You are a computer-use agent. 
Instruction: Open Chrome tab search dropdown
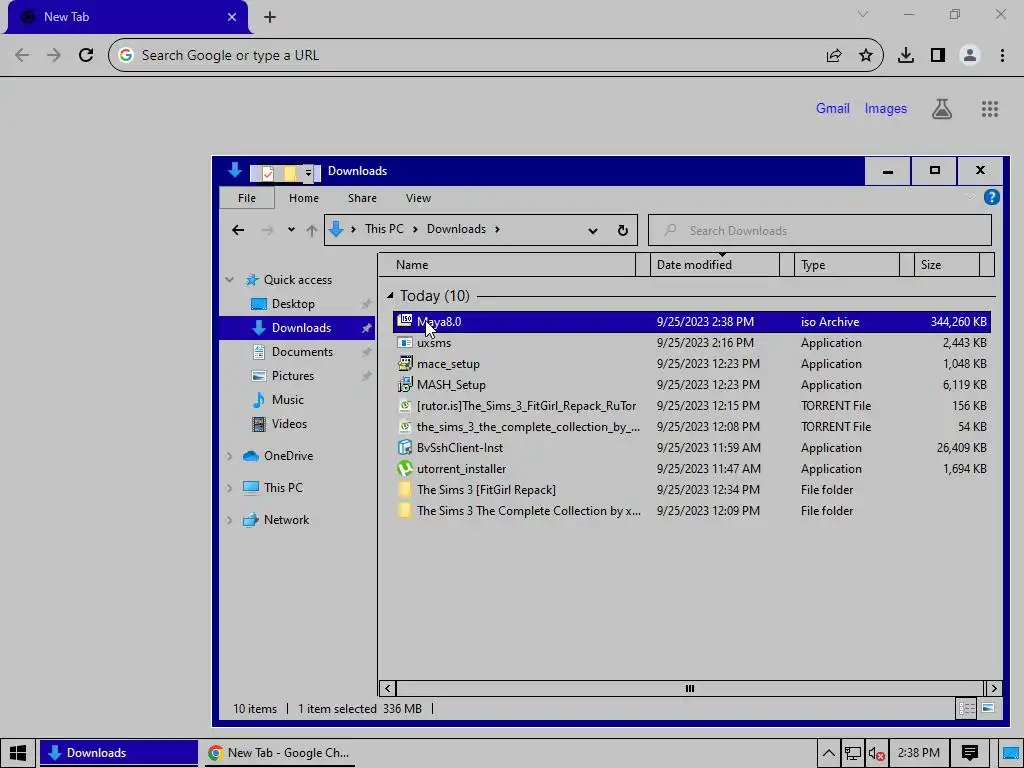coord(863,14)
